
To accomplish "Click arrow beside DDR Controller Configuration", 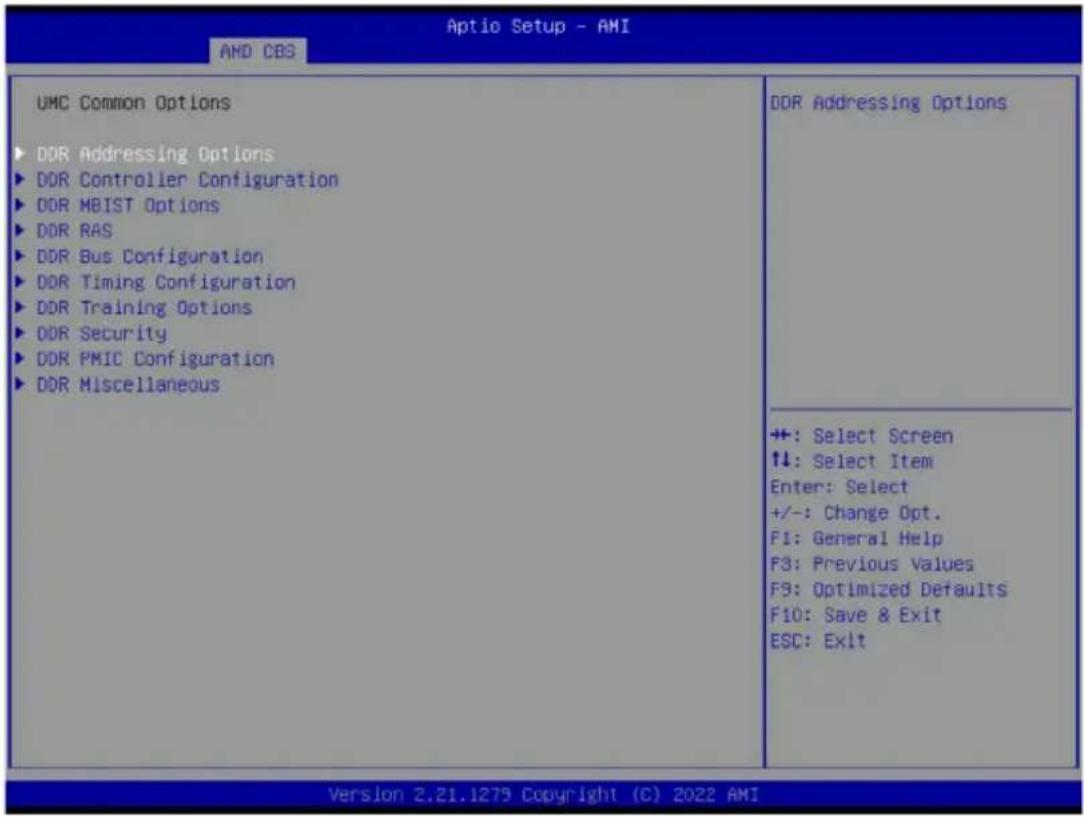I will coord(20,180).
